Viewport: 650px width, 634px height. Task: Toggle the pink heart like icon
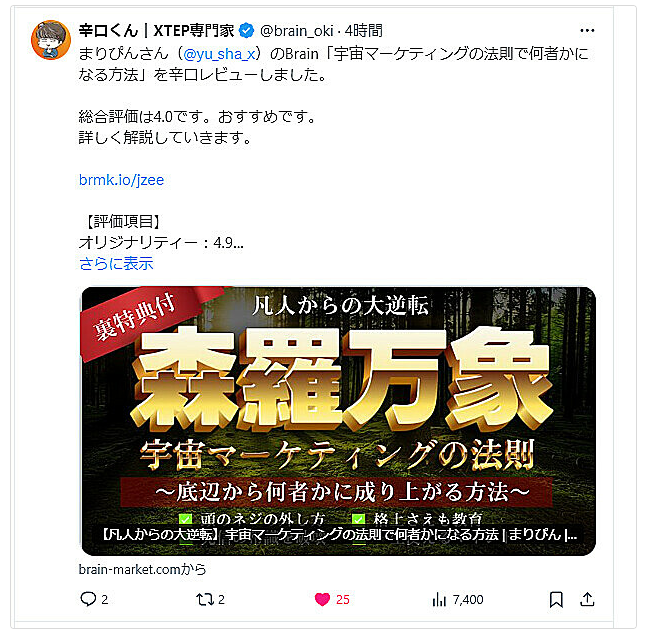pyautogui.click(x=322, y=599)
